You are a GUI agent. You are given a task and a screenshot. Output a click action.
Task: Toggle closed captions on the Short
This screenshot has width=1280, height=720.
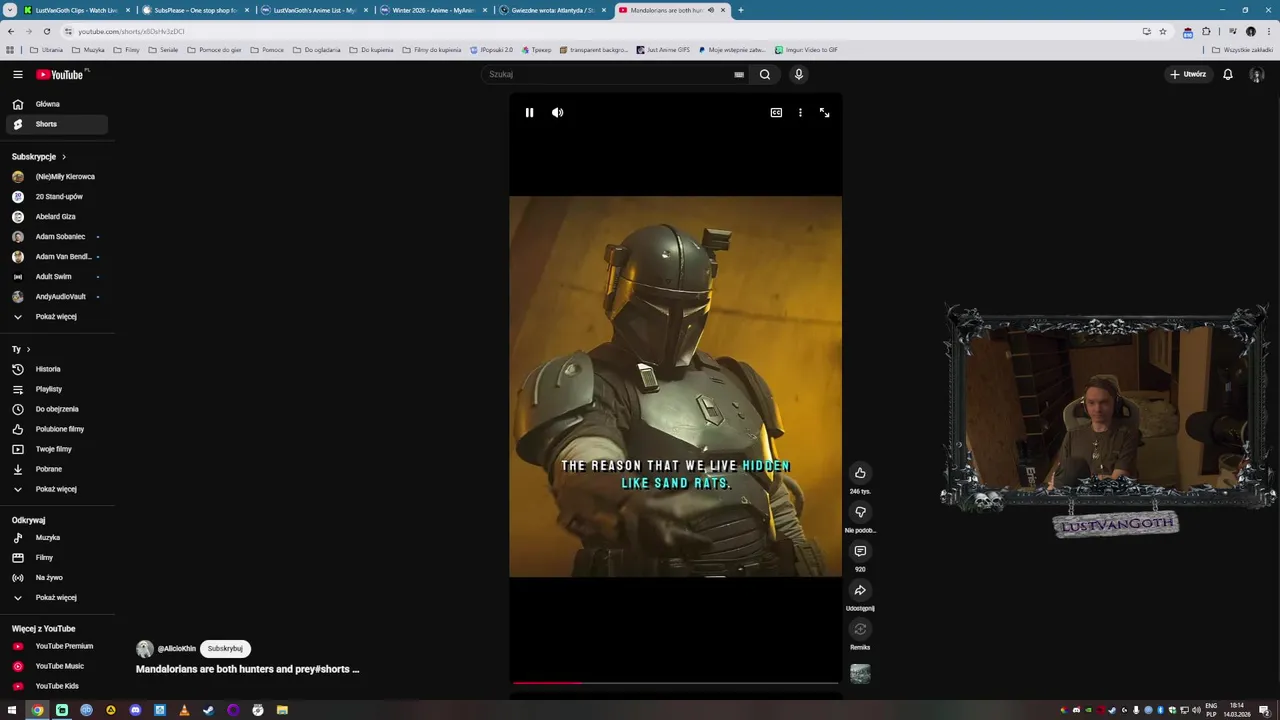(776, 113)
